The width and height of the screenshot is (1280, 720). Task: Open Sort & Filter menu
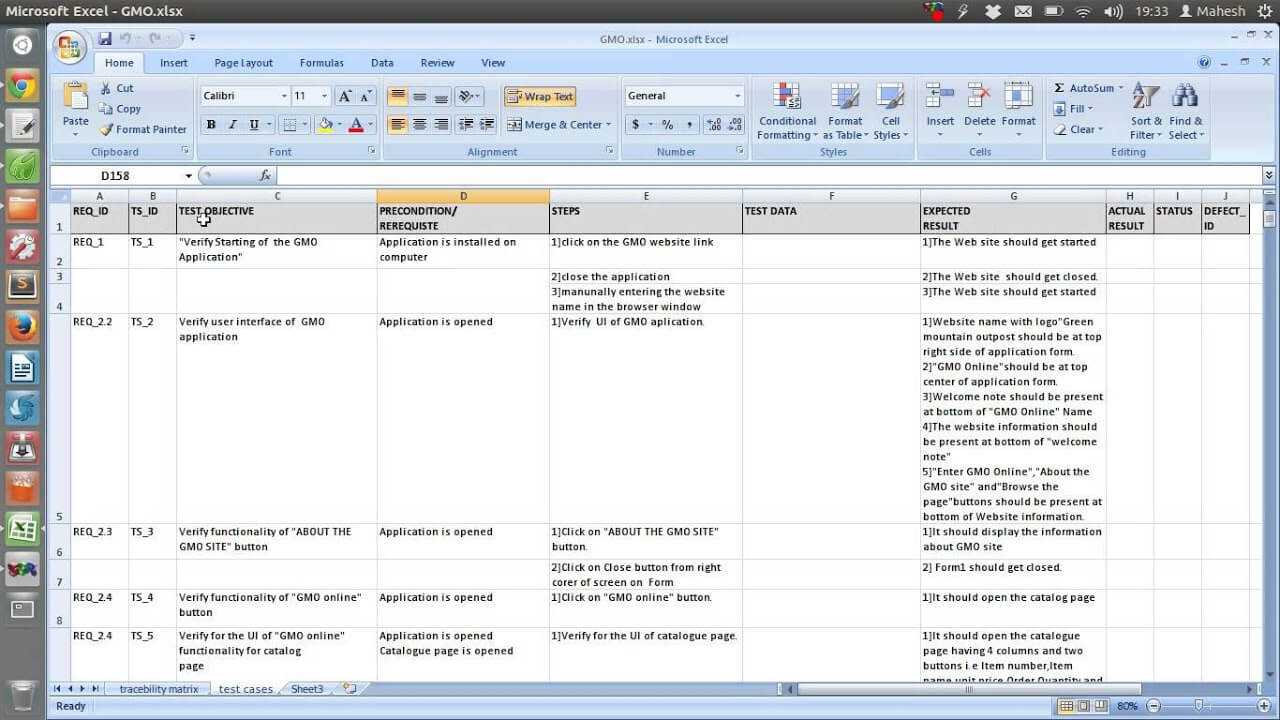(x=1146, y=111)
